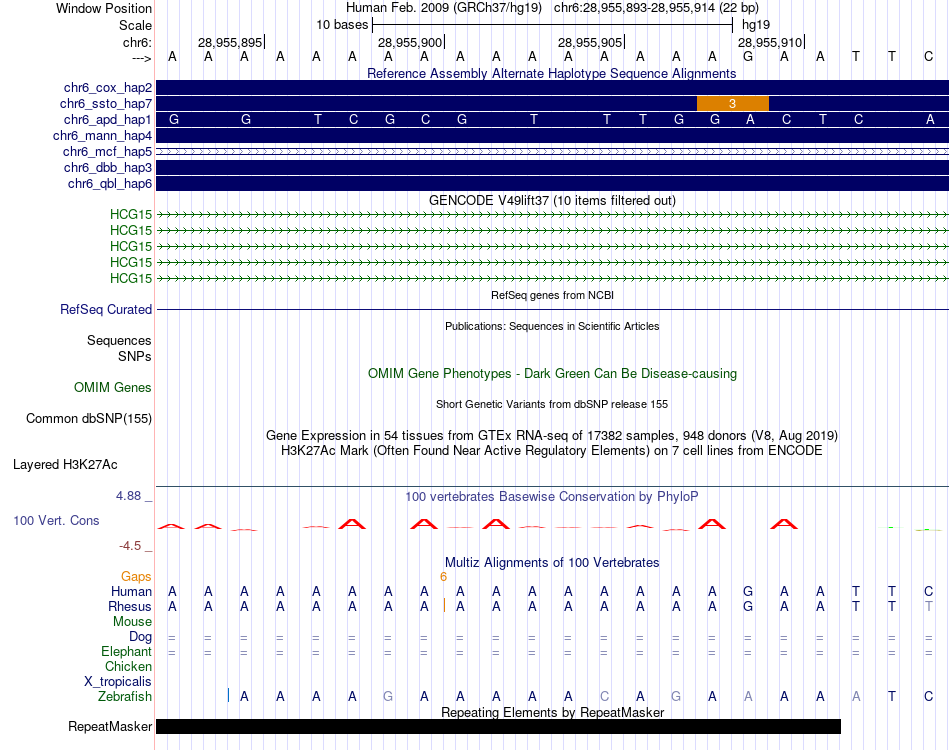Click the 28,955,900 ruler coordinate
The height and width of the screenshot is (750, 950).
(x=410, y=42)
